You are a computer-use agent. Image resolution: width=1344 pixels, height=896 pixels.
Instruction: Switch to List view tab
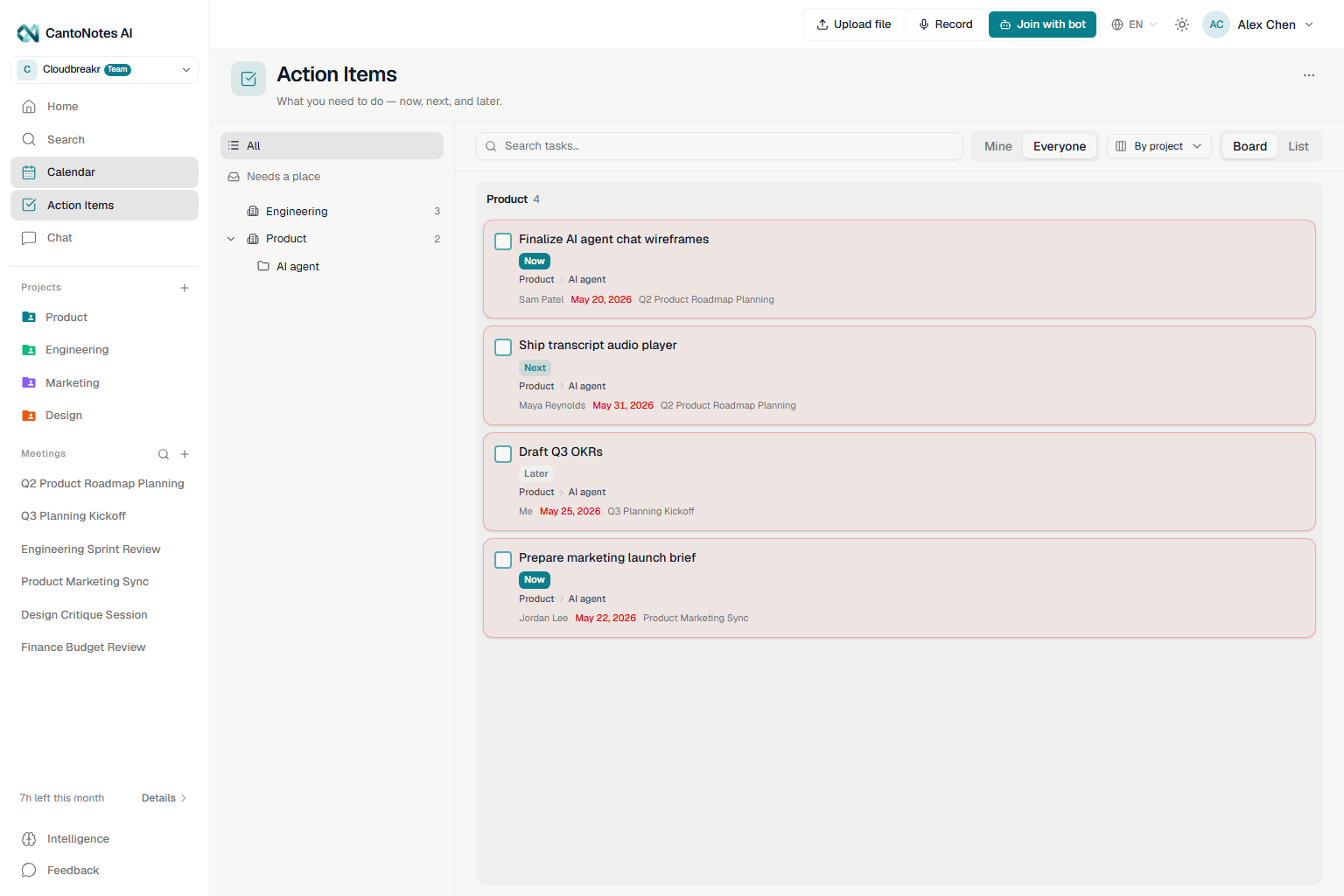(1298, 146)
